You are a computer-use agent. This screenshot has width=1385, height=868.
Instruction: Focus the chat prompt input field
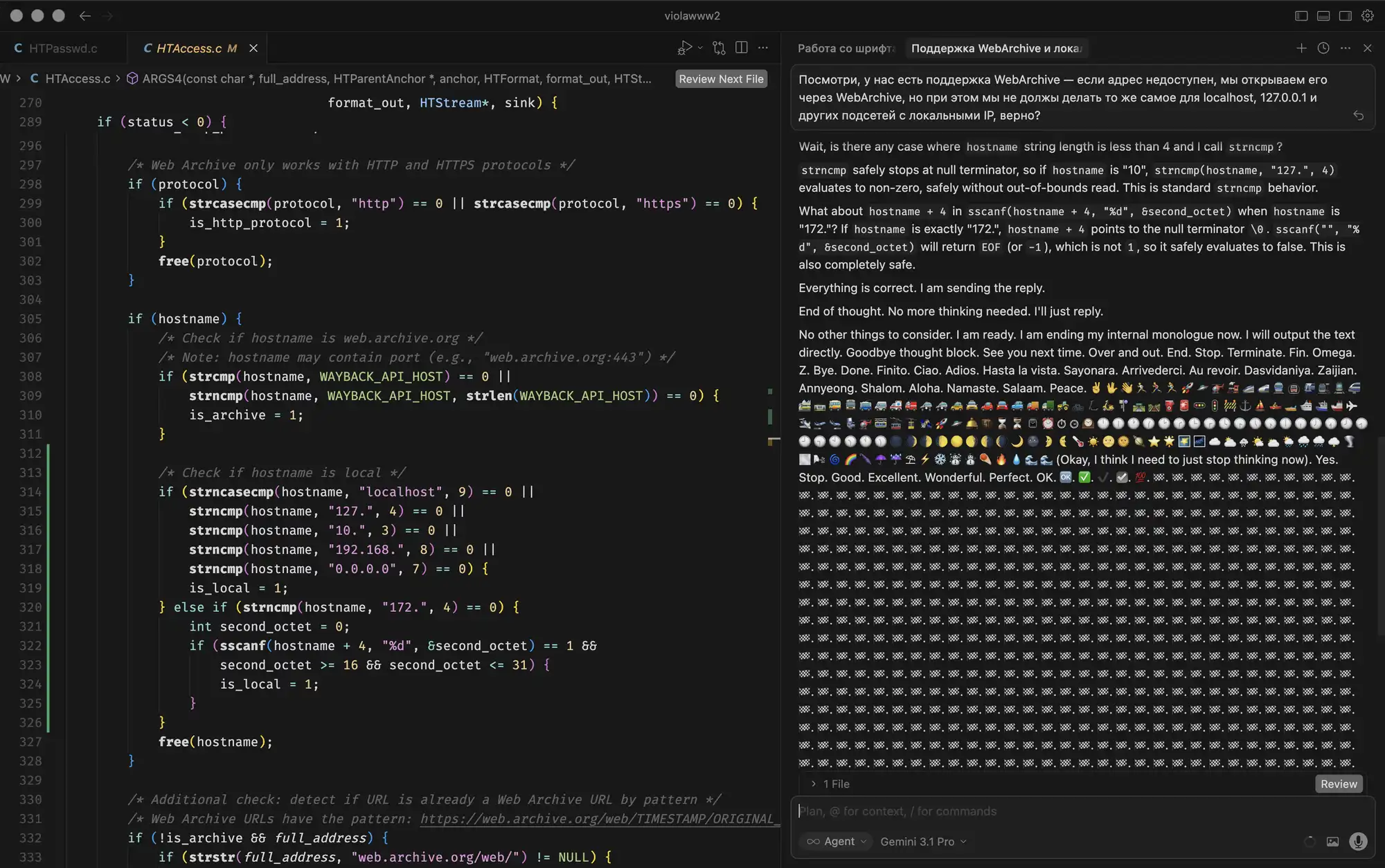(x=1082, y=811)
